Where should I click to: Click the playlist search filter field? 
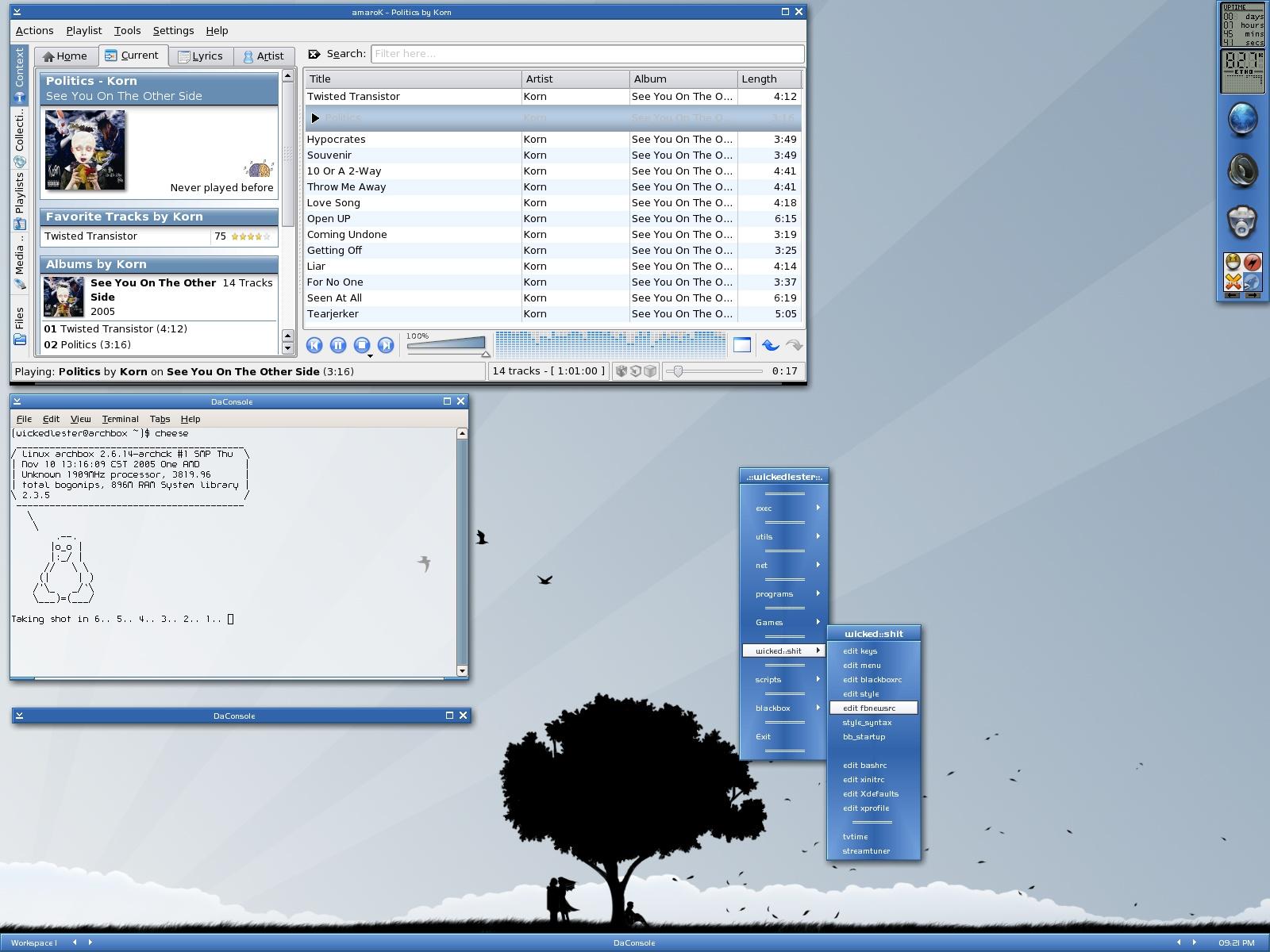[587, 54]
